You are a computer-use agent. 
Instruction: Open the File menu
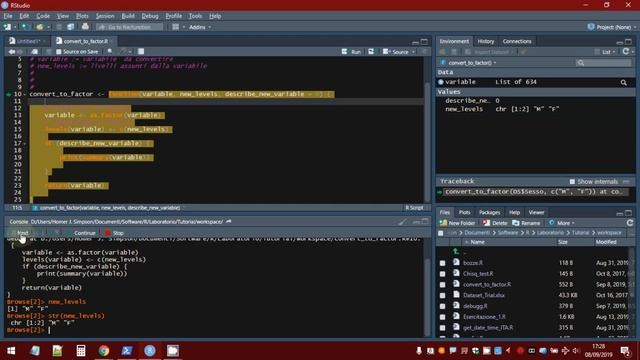click(8, 16)
